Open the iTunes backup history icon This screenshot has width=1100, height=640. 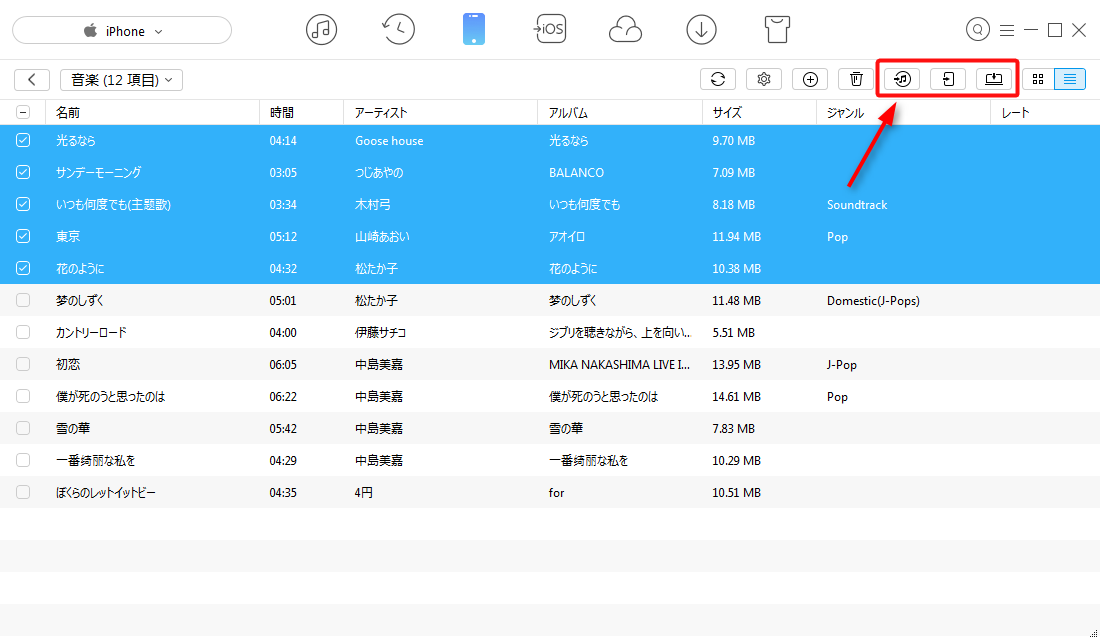pos(398,30)
